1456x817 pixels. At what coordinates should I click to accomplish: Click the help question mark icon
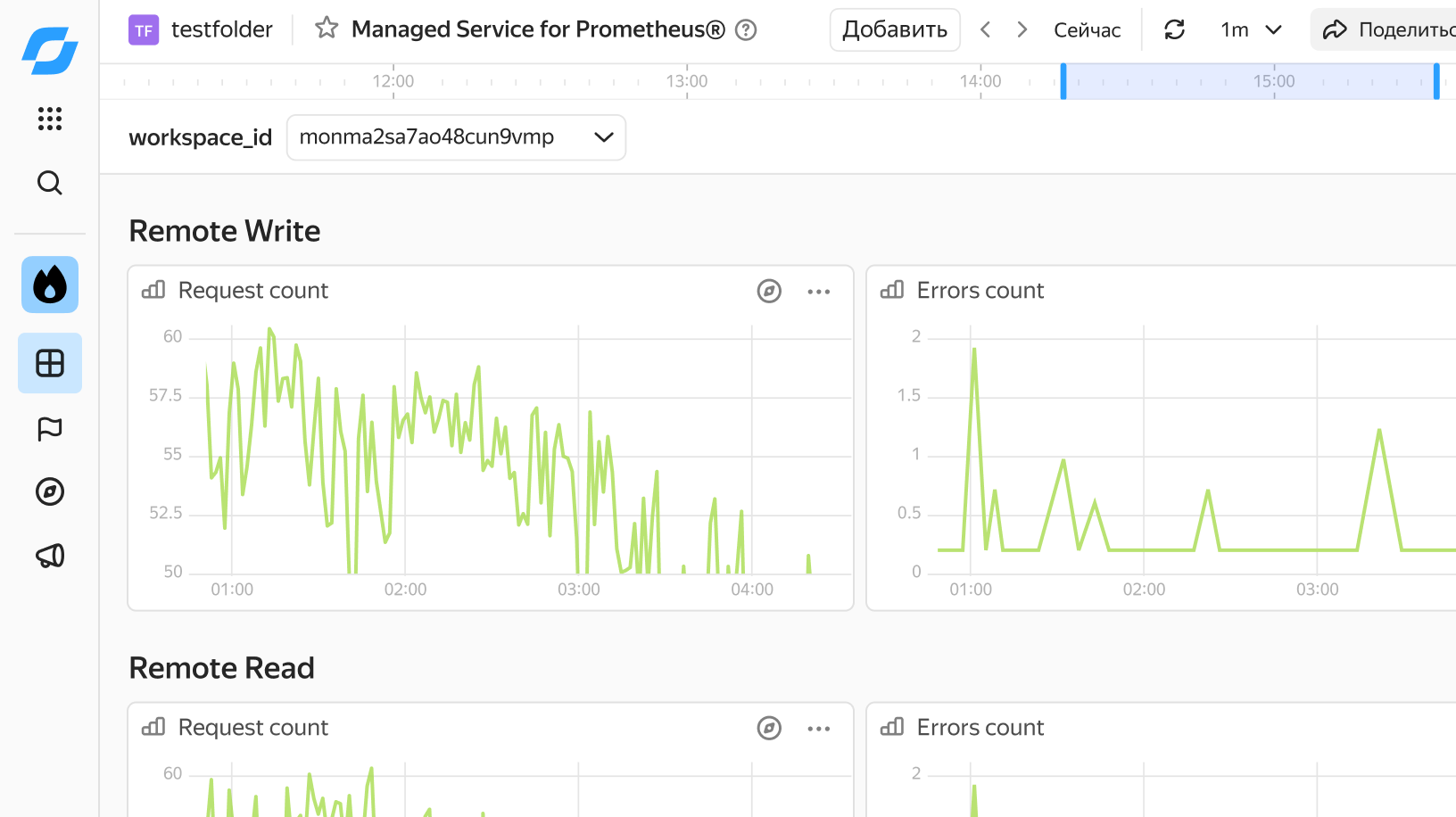pos(746,30)
